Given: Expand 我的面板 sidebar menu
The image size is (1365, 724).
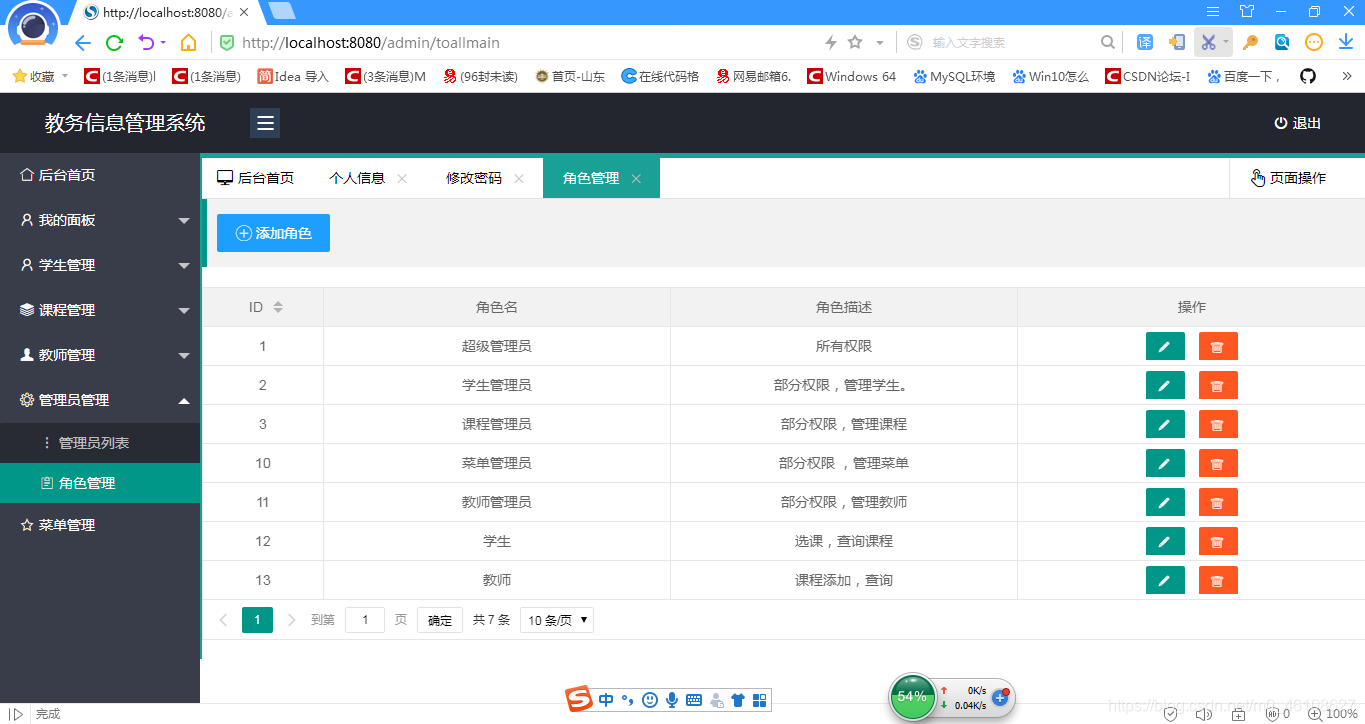Looking at the screenshot, I should (100, 220).
